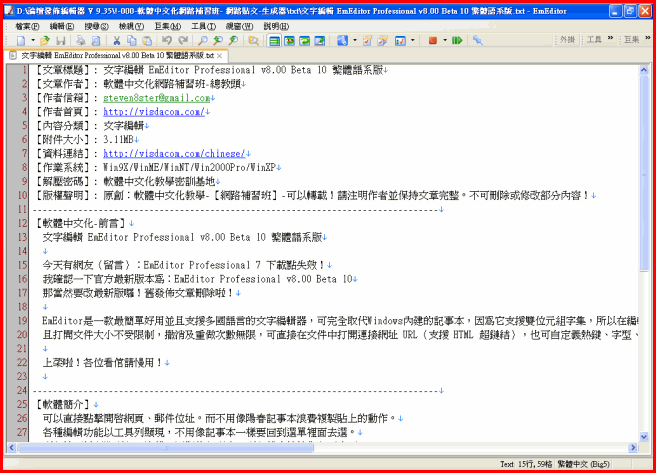The width and height of the screenshot is (656, 473).
Task: Open the dropdown arrow beside New file
Action: tap(32, 41)
